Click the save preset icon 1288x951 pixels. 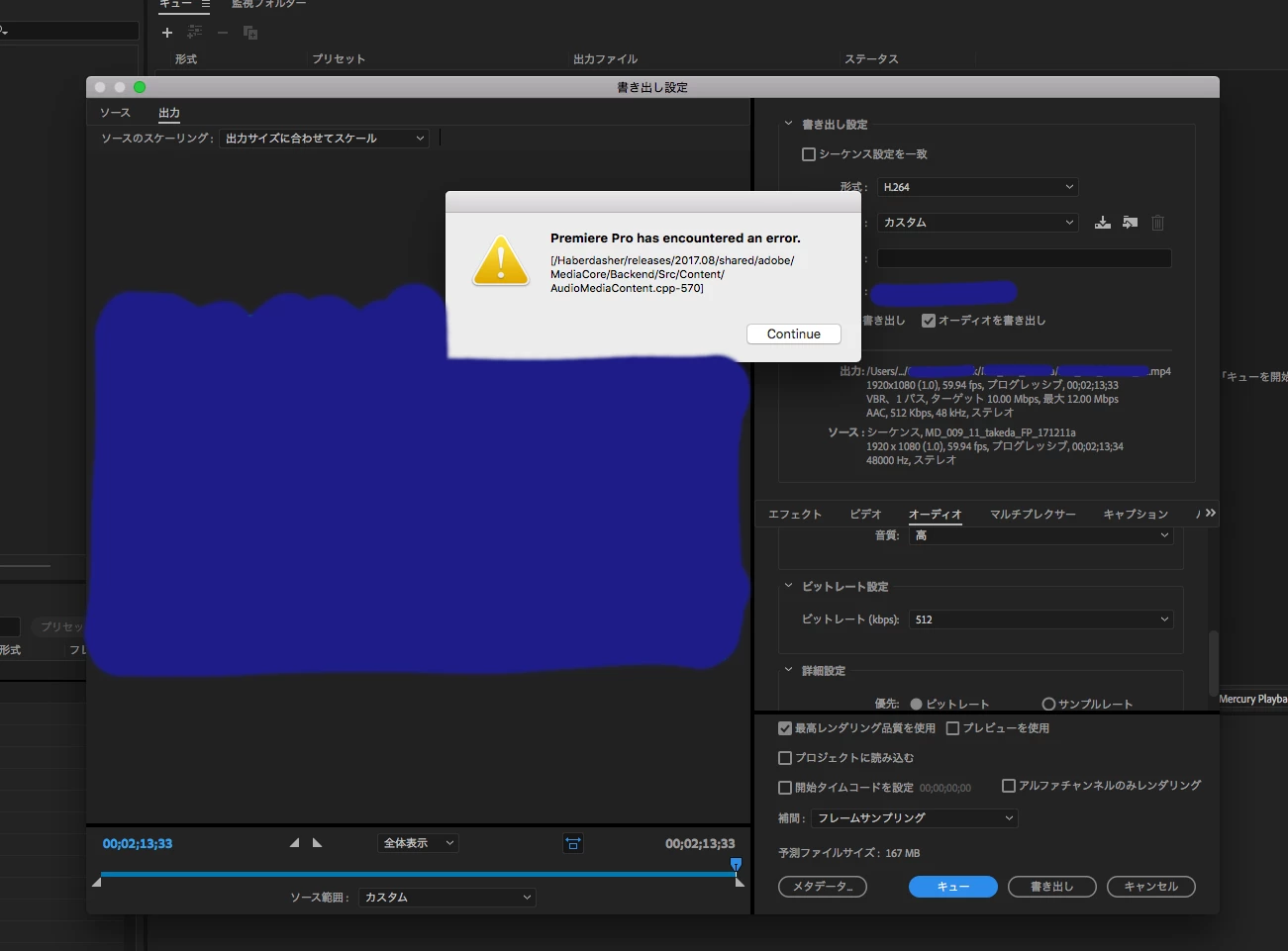tap(1103, 223)
